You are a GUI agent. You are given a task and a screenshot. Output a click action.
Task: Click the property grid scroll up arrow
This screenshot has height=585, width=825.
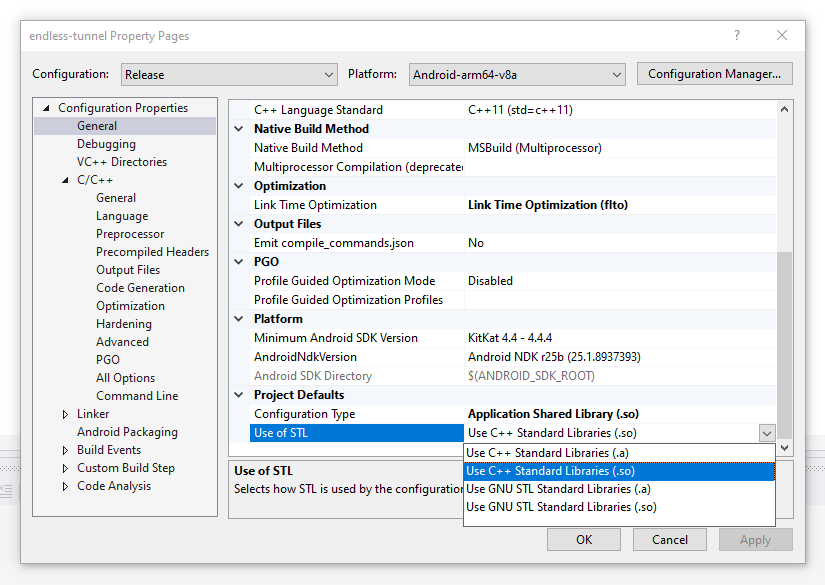coord(785,110)
